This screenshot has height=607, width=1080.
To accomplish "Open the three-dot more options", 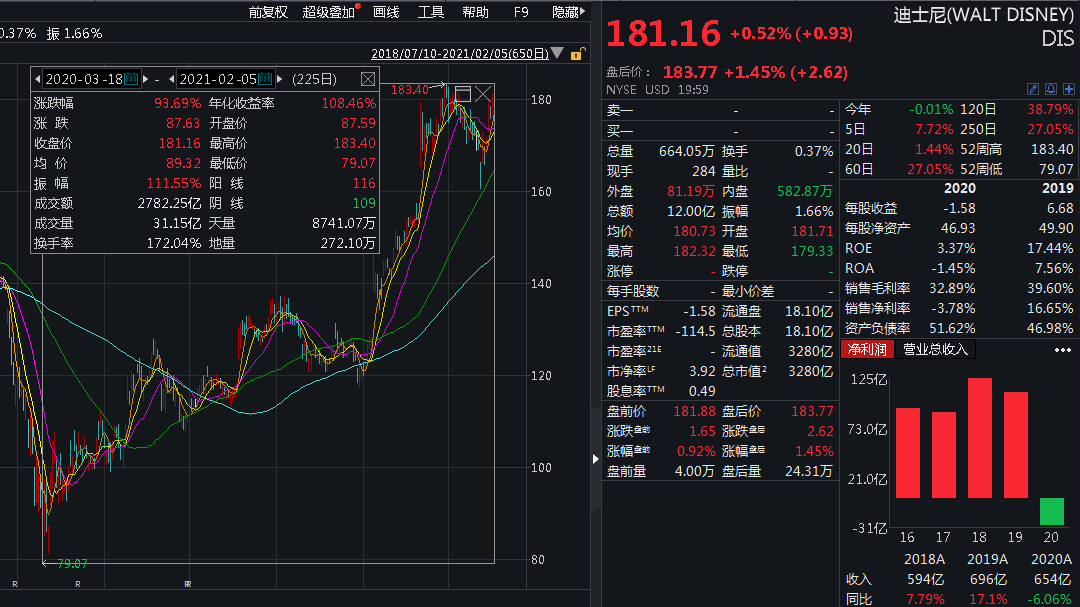I will (1063, 350).
